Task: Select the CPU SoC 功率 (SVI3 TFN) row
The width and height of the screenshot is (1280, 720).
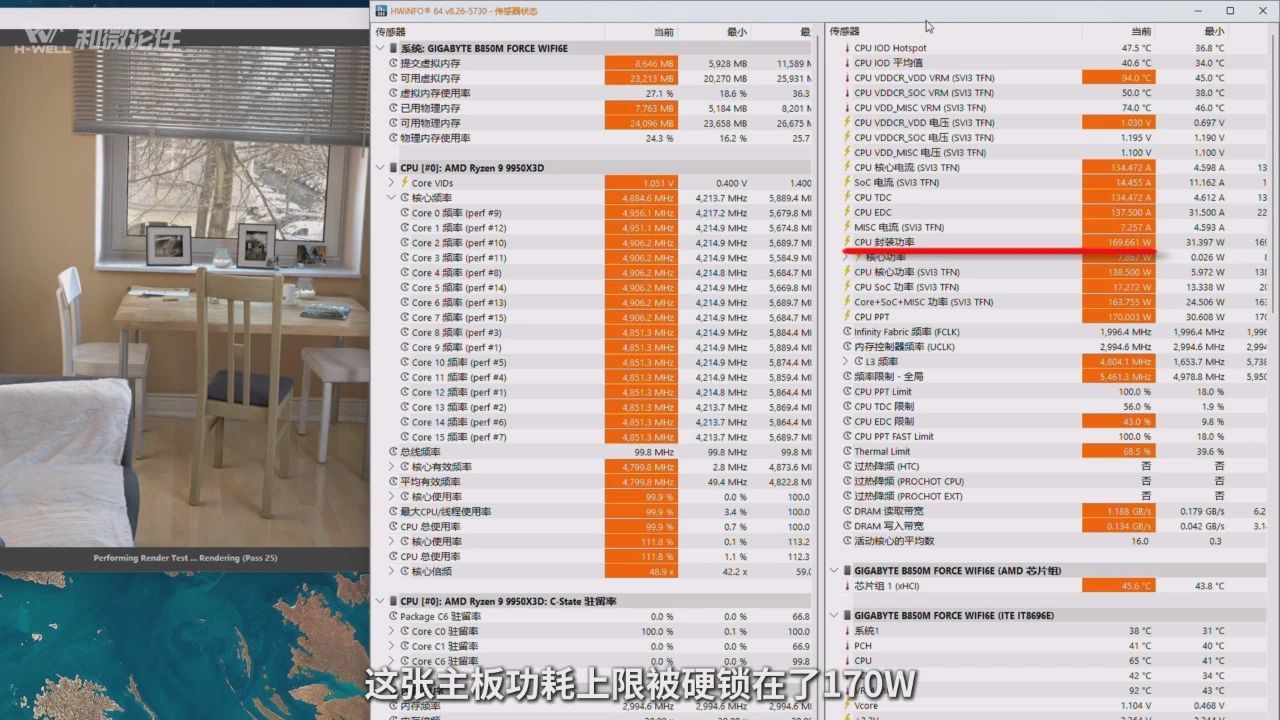Action: (1050, 287)
